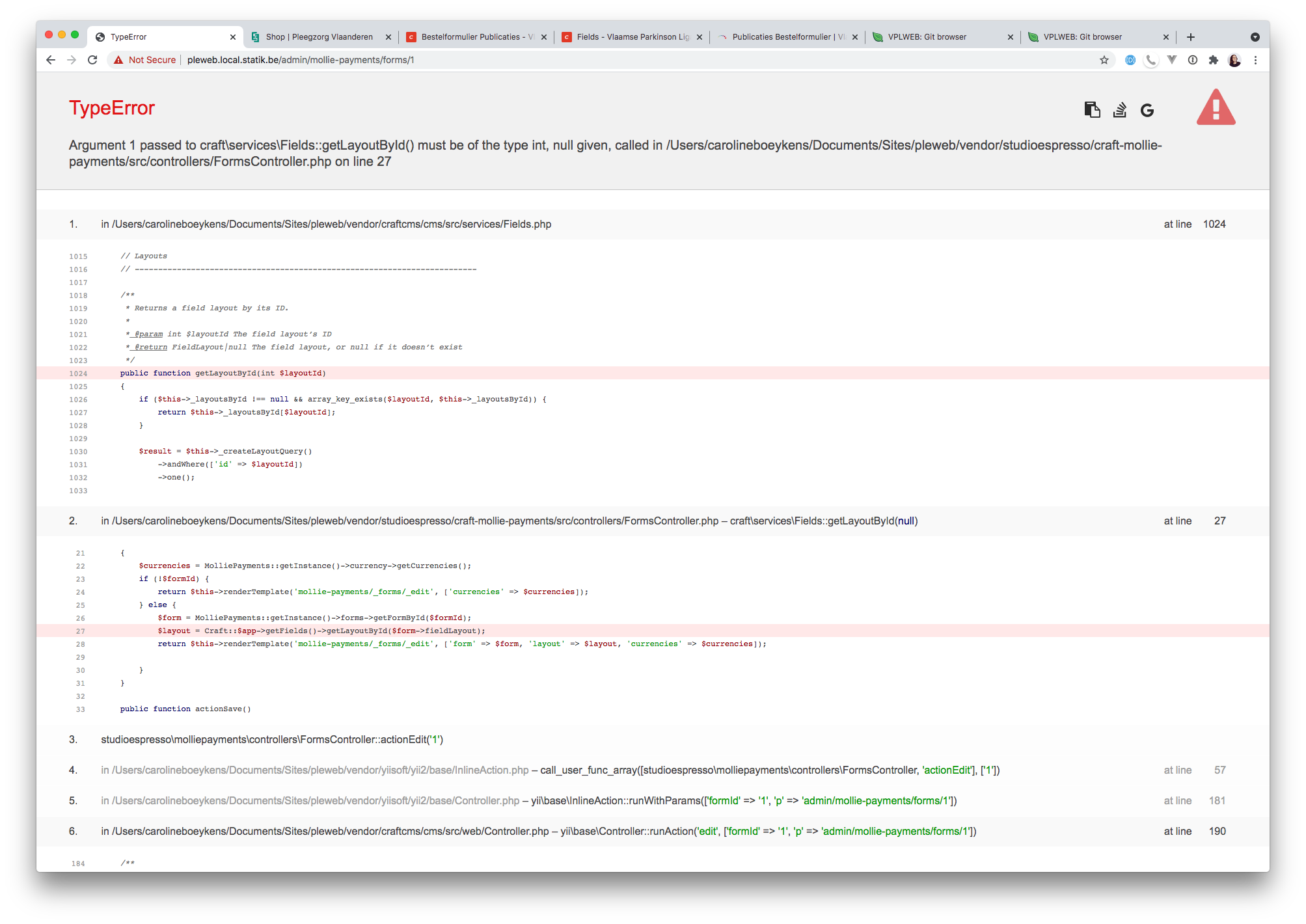The width and height of the screenshot is (1306, 924).
Task: Copy the stack trace using the copy icon
Action: 1091,109
